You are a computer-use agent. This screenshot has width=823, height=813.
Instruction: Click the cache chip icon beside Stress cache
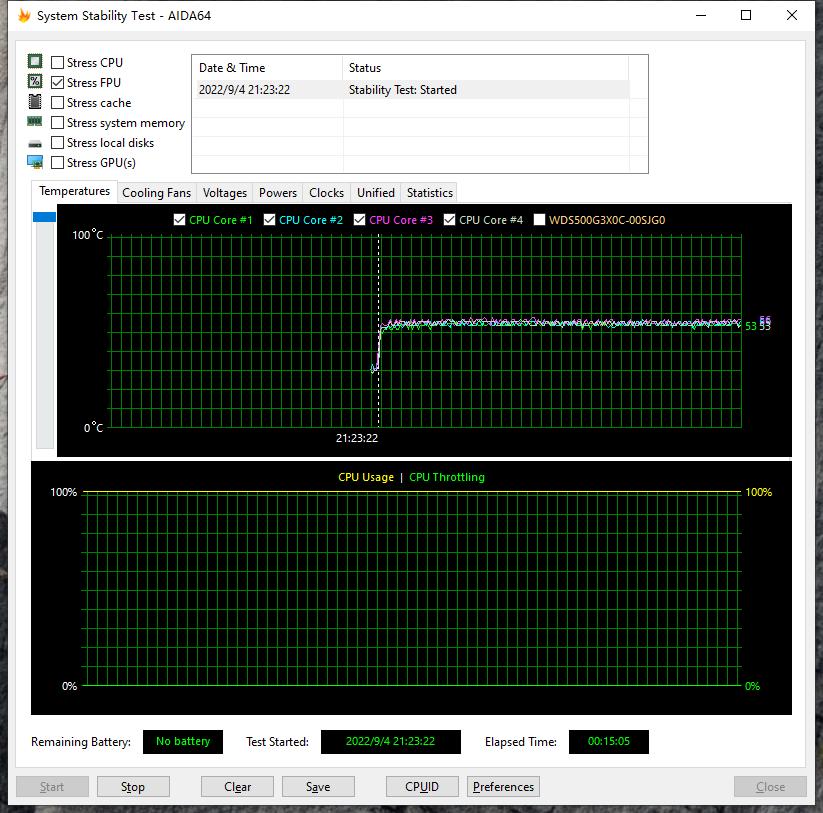pos(35,102)
